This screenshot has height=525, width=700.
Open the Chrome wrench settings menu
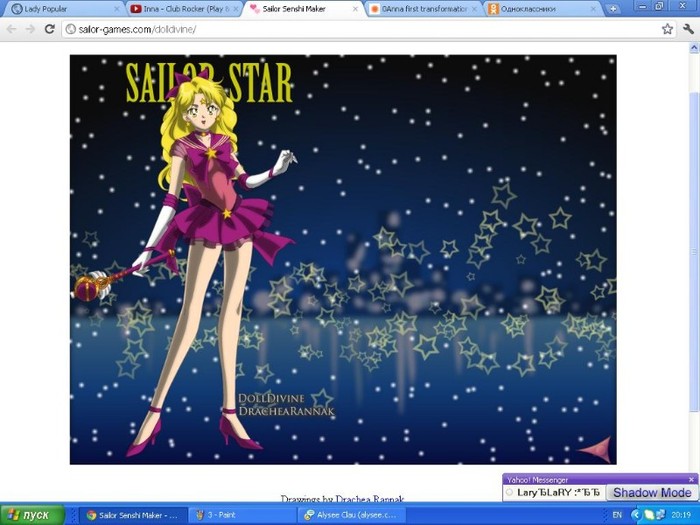tap(688, 29)
